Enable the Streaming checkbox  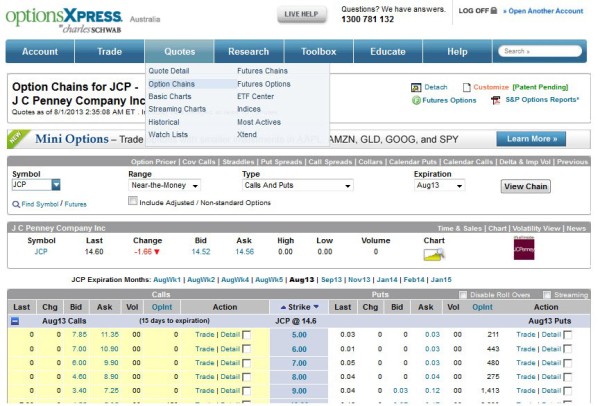[x=547, y=295]
